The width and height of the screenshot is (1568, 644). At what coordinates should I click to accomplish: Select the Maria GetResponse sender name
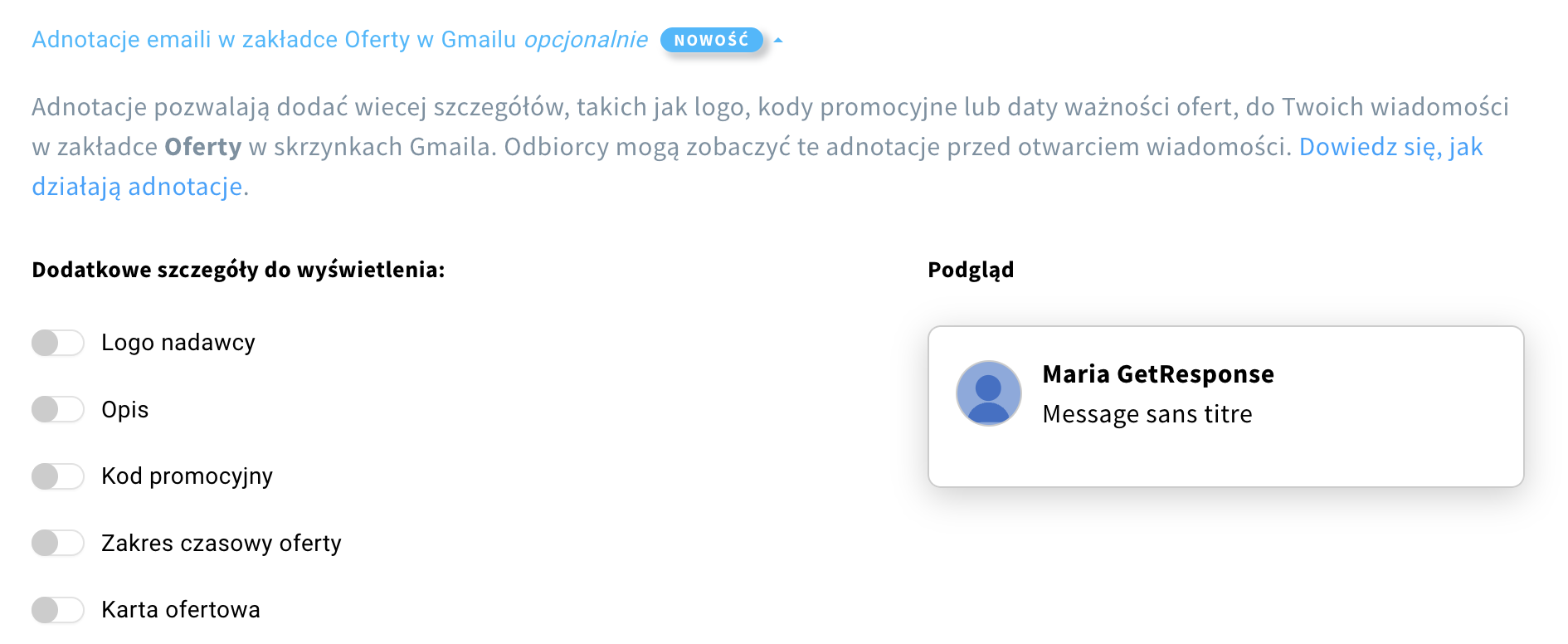pyautogui.click(x=1158, y=374)
